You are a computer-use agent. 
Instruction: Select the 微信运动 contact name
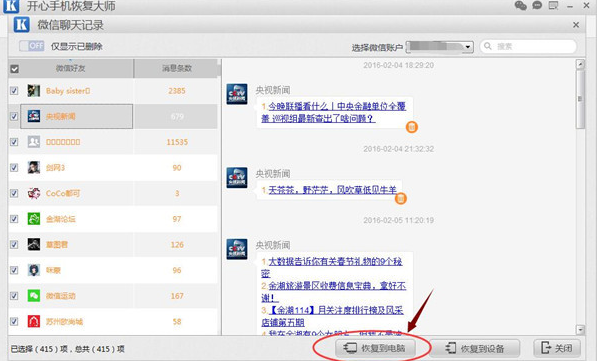(x=61, y=296)
